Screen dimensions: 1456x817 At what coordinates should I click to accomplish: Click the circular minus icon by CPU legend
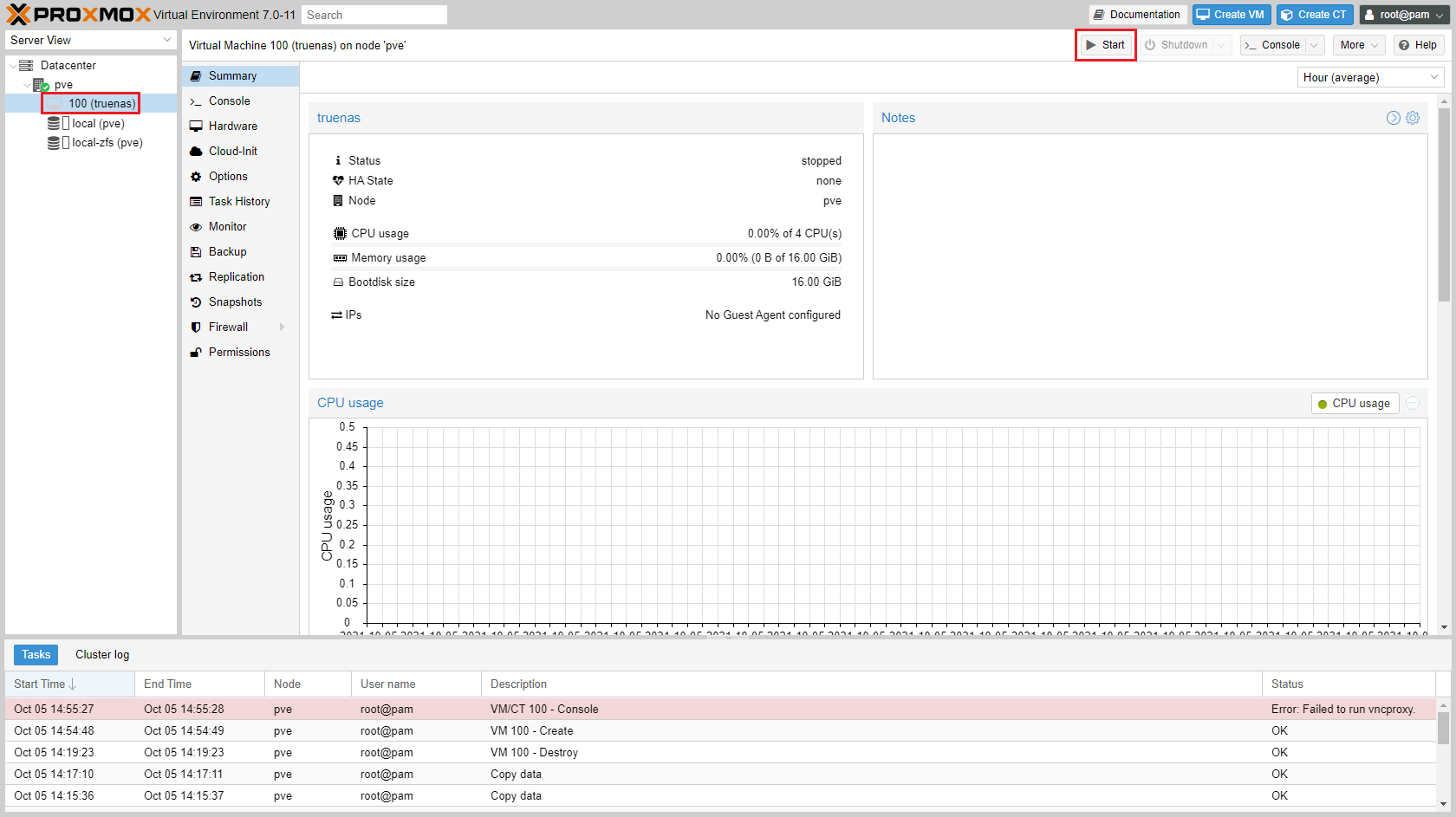point(1413,404)
